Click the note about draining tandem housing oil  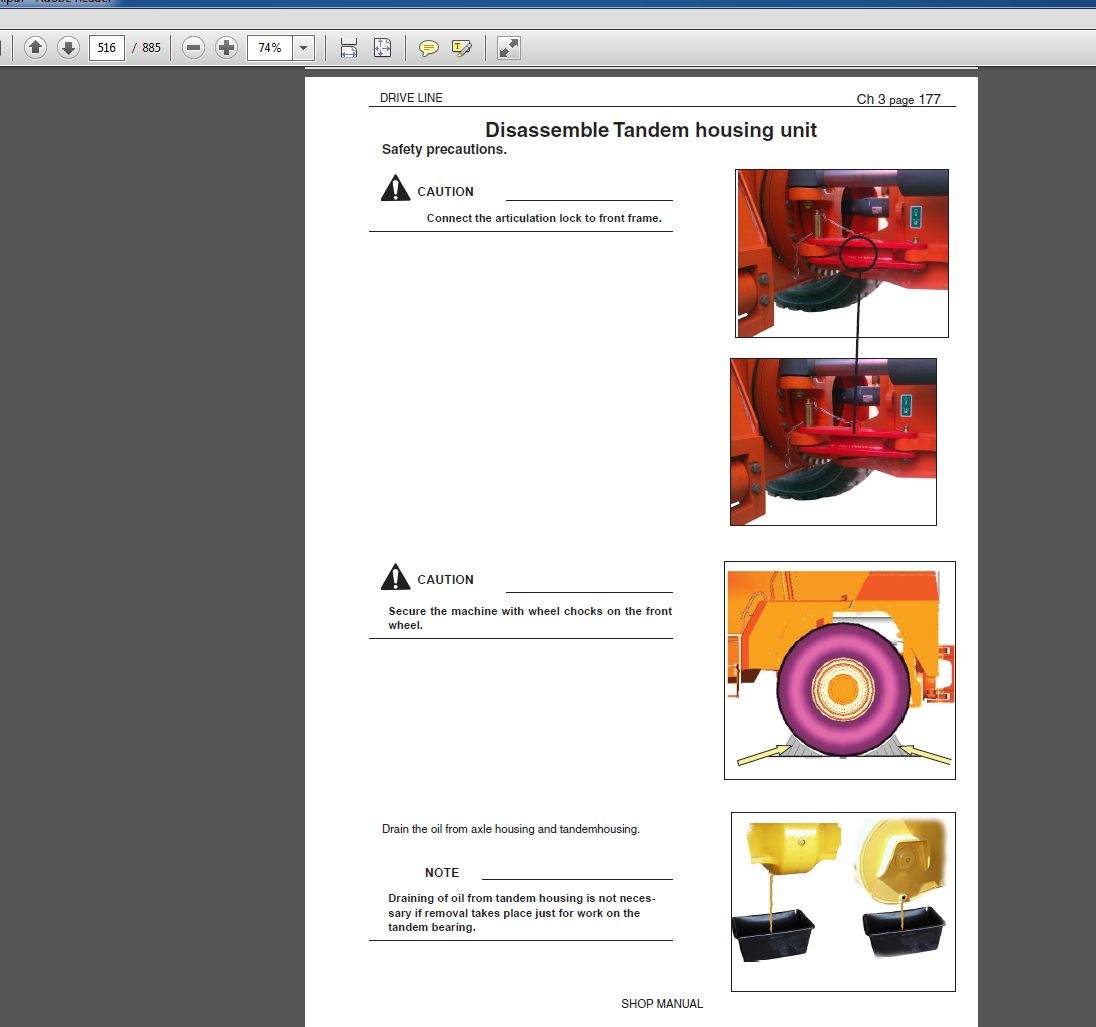click(521, 912)
